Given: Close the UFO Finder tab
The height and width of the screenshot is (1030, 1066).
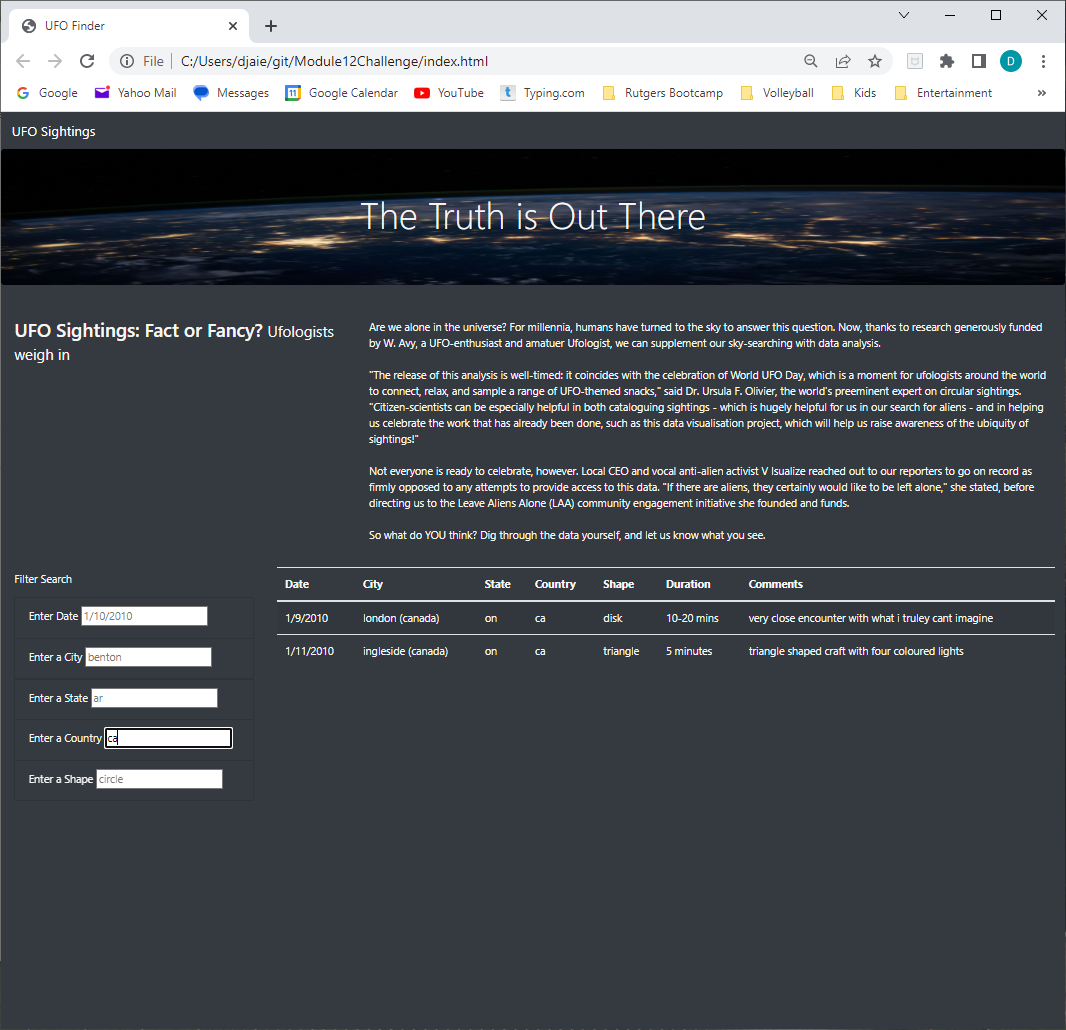Looking at the screenshot, I should click(233, 26).
